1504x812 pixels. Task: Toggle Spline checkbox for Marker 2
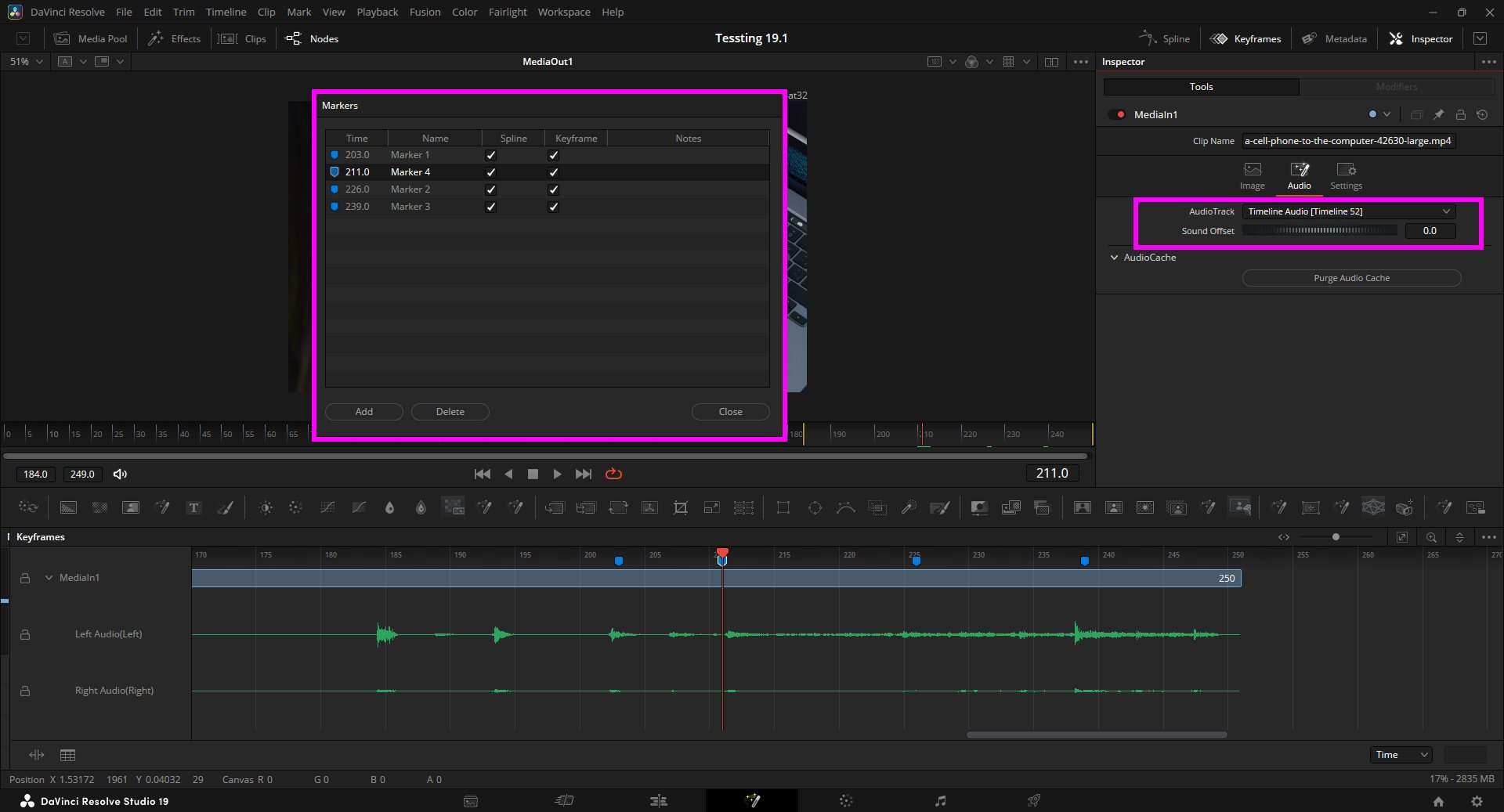[x=491, y=189]
